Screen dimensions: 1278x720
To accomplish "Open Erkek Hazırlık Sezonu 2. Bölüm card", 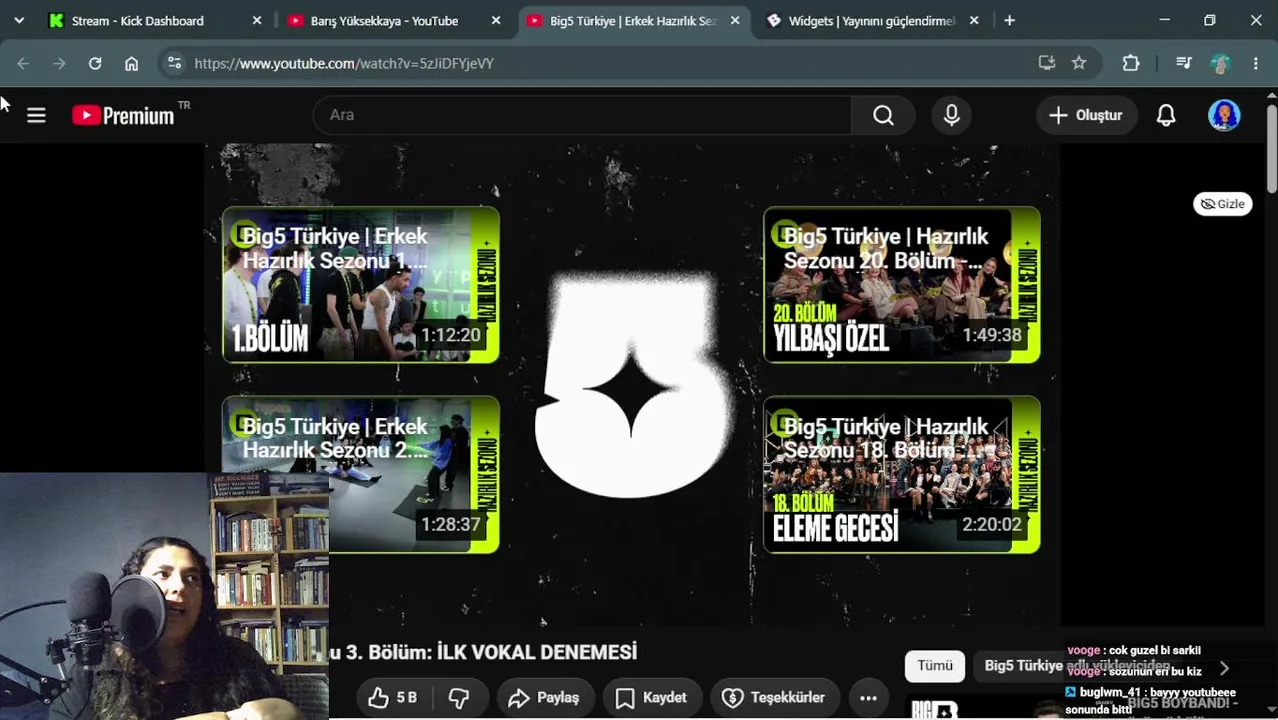I will 361,474.
